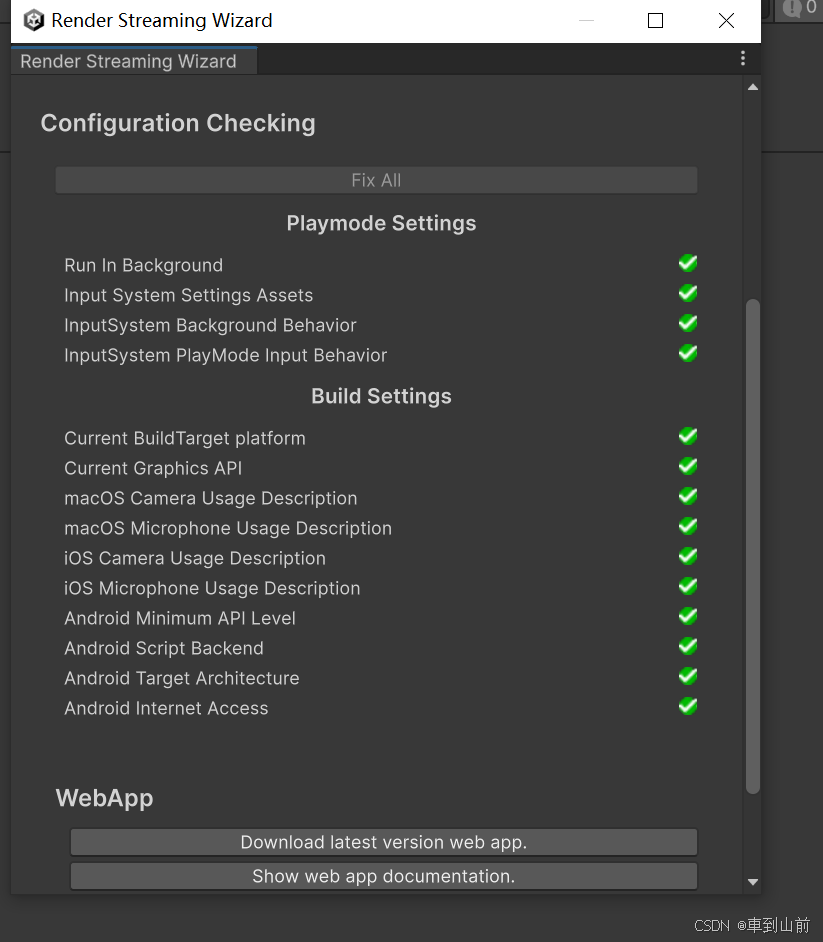Click the vertical scrollbar thumb
The height and width of the screenshot is (942, 823).
pos(753,546)
